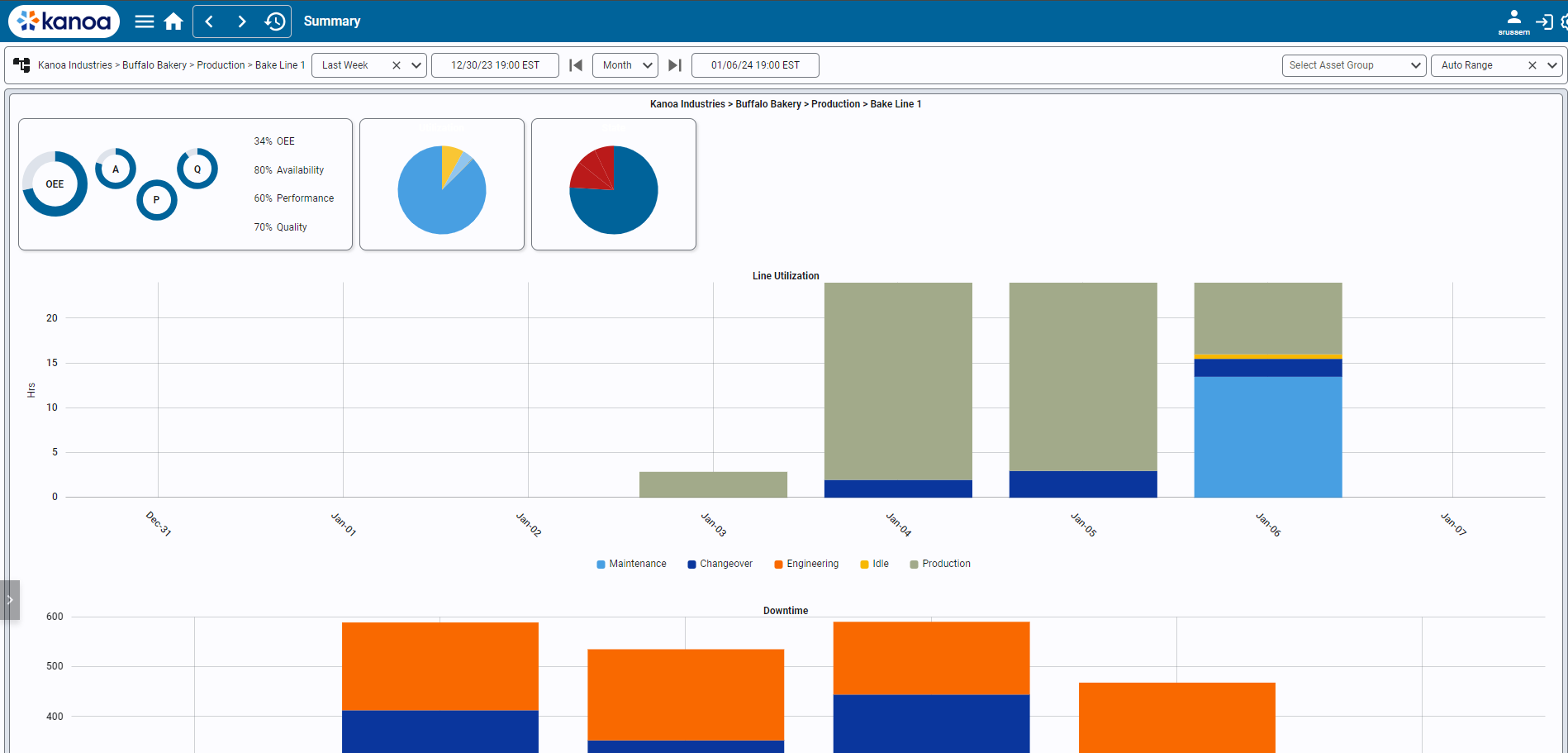Clear the Auto Range selection
This screenshot has width=1568, height=753.
[x=1532, y=65]
